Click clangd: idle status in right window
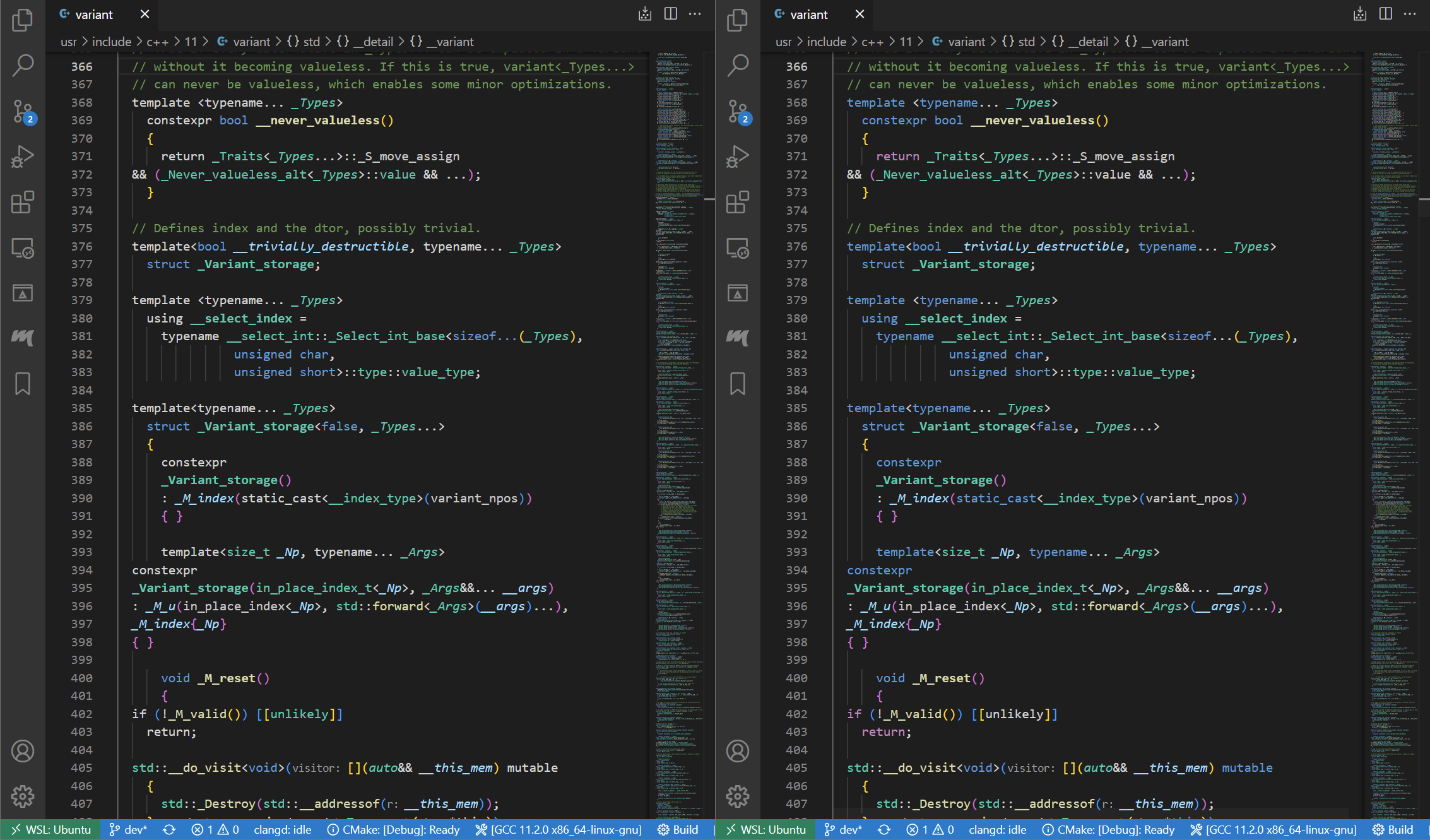 click(997, 830)
